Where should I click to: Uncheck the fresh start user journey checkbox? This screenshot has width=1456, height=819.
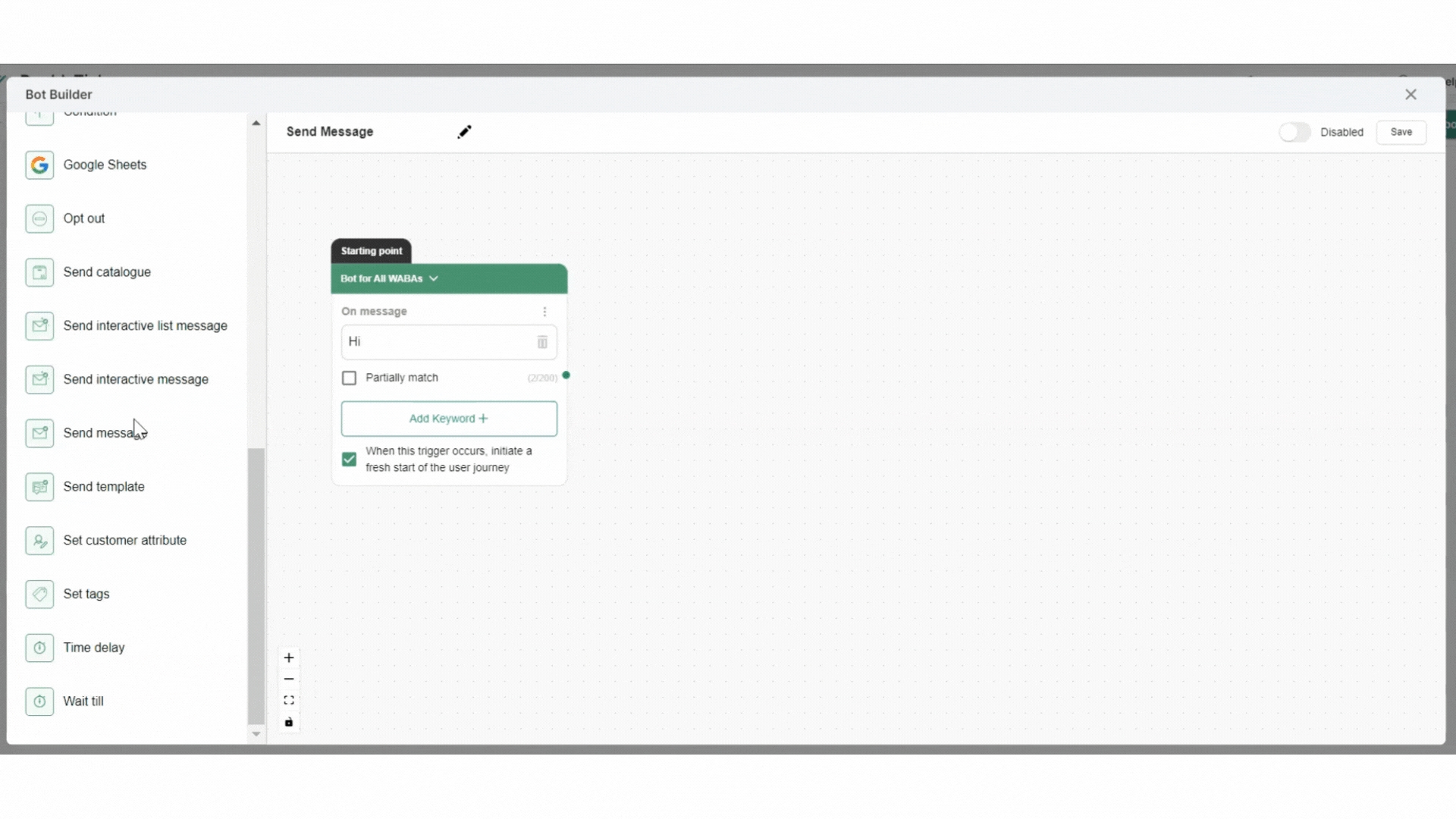click(x=349, y=460)
